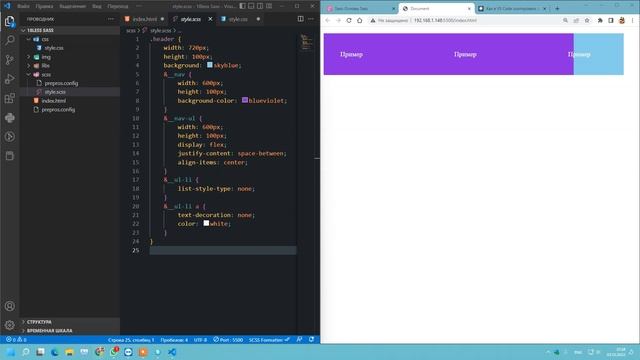640x360 pixels.
Task: Open the Chrome side panel icon
Action: coord(611,20)
